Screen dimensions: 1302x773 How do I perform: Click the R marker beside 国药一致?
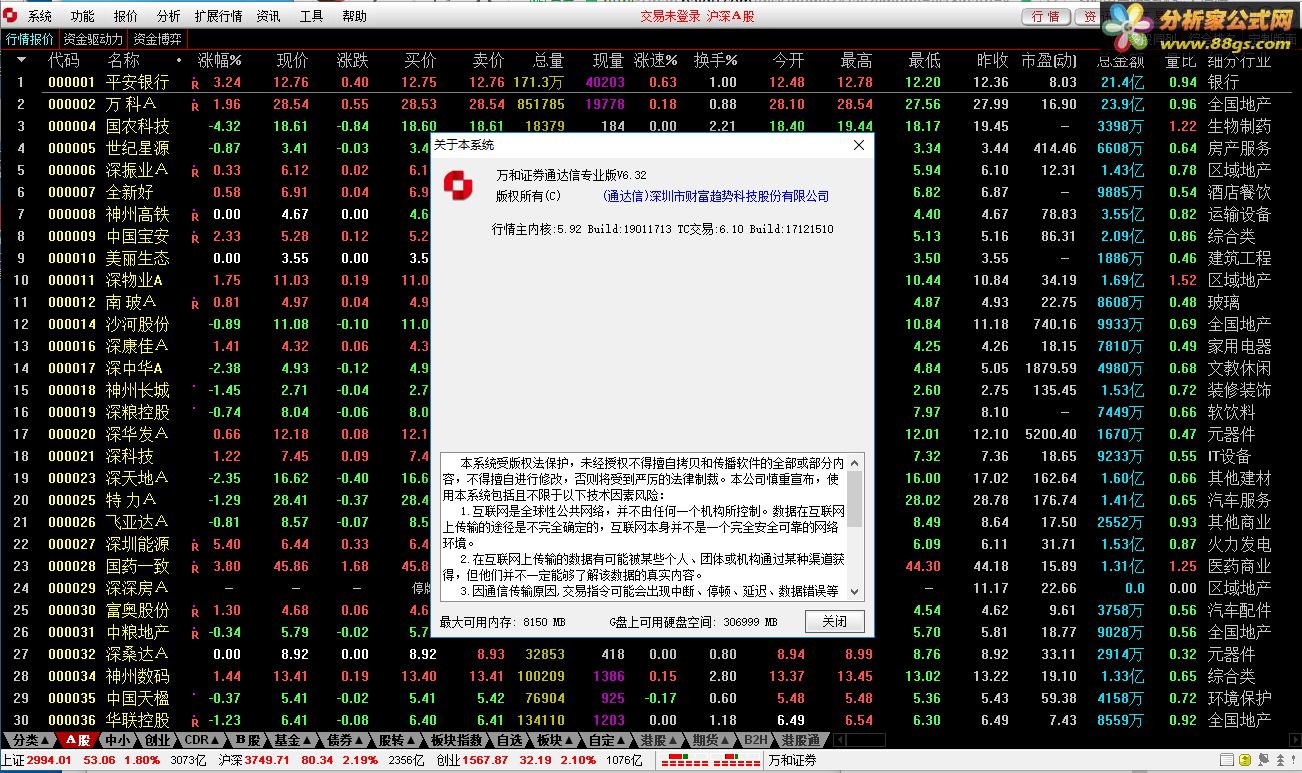(x=196, y=567)
